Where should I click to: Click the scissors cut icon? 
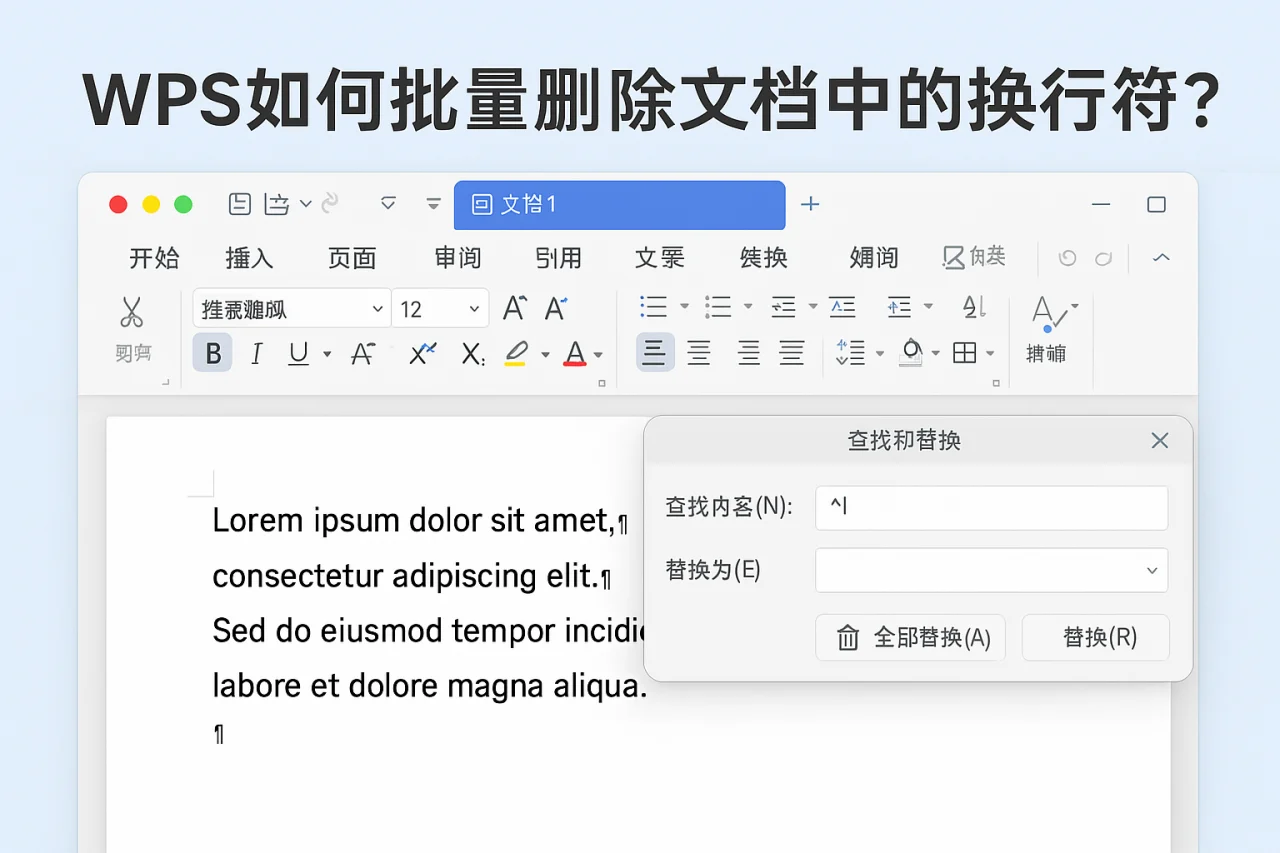click(x=131, y=312)
